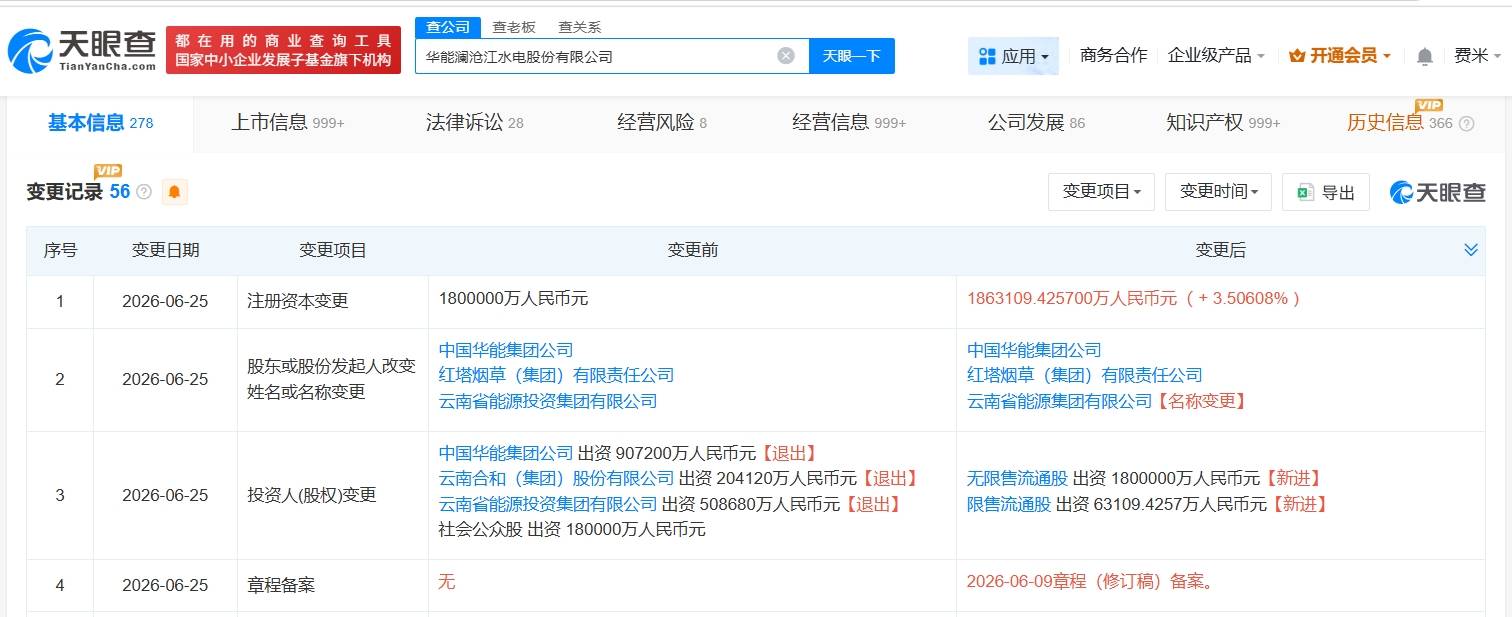The height and width of the screenshot is (617, 1512).
Task: Clear the search box text
Action: (786, 56)
